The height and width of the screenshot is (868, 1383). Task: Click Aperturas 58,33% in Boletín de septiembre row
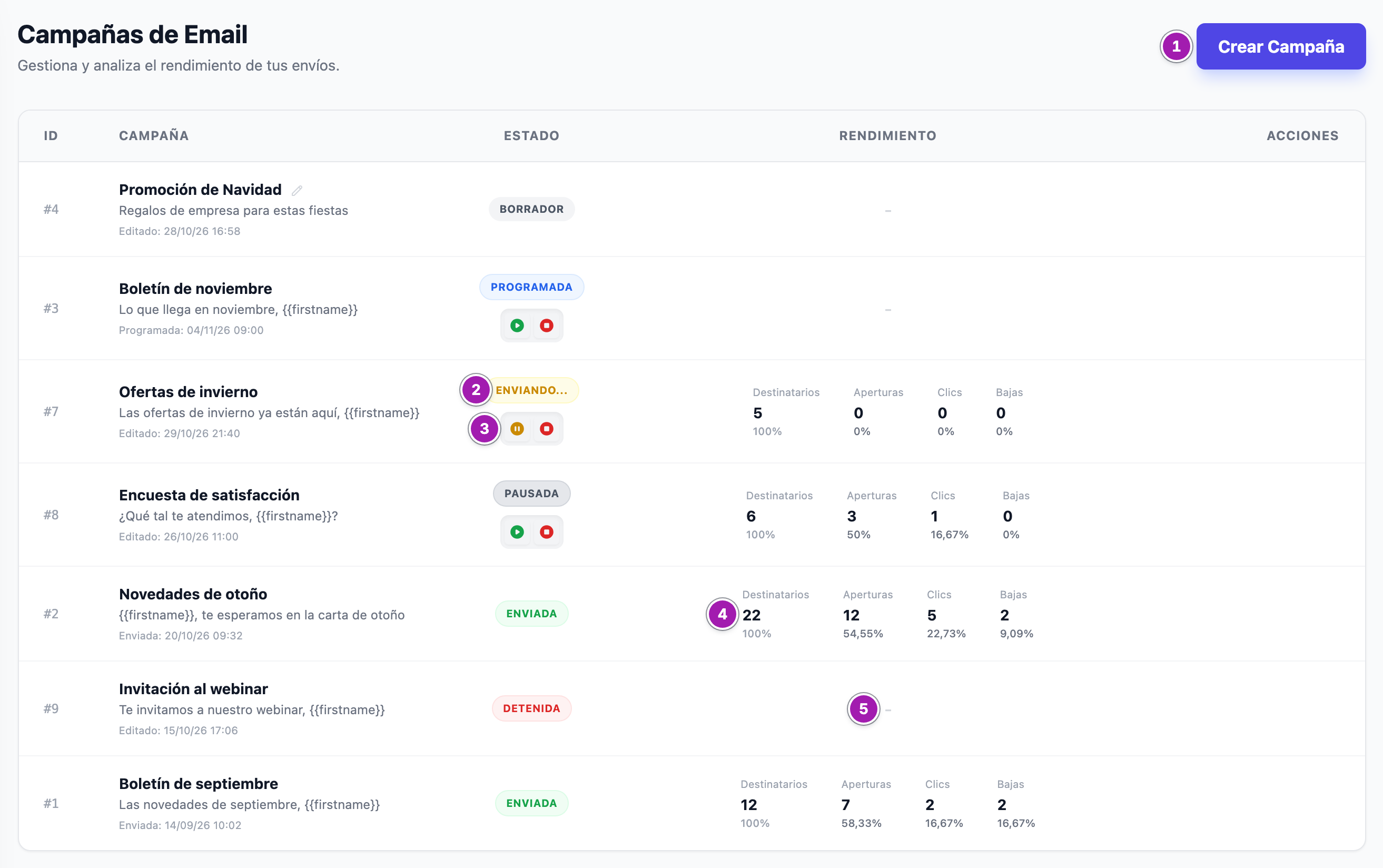pyautogui.click(x=861, y=823)
